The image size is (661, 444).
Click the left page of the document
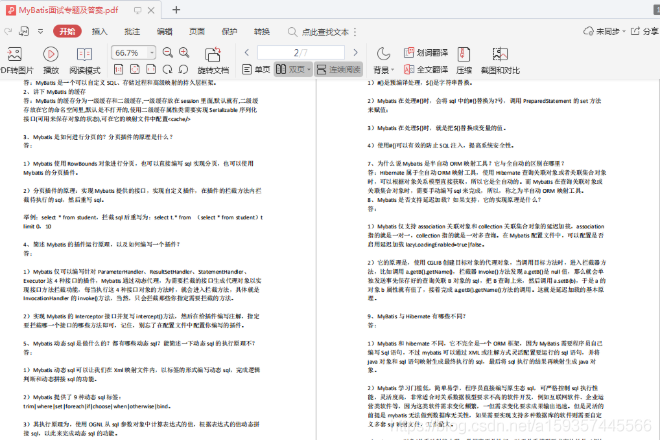[157, 260]
